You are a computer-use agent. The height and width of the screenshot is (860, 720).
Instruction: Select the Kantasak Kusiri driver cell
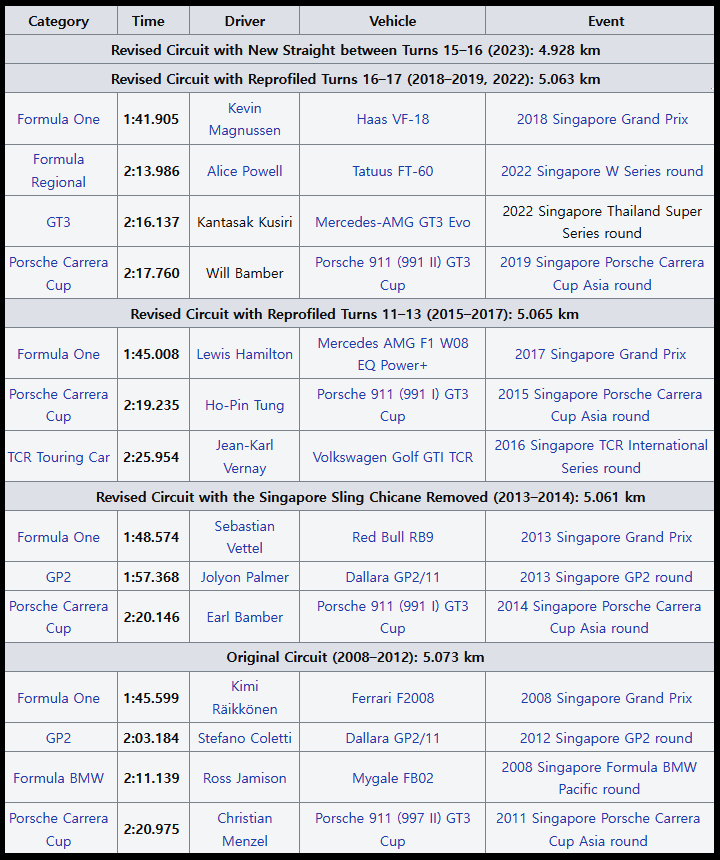coord(245,222)
